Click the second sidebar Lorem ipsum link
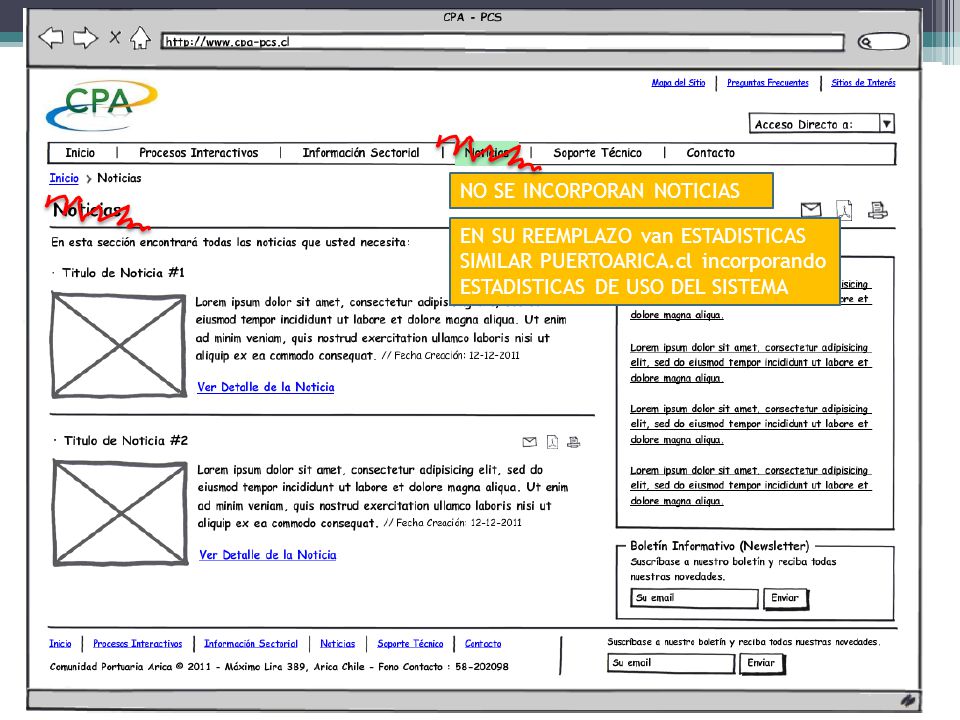Screen dimensions: 960x720 [750, 363]
